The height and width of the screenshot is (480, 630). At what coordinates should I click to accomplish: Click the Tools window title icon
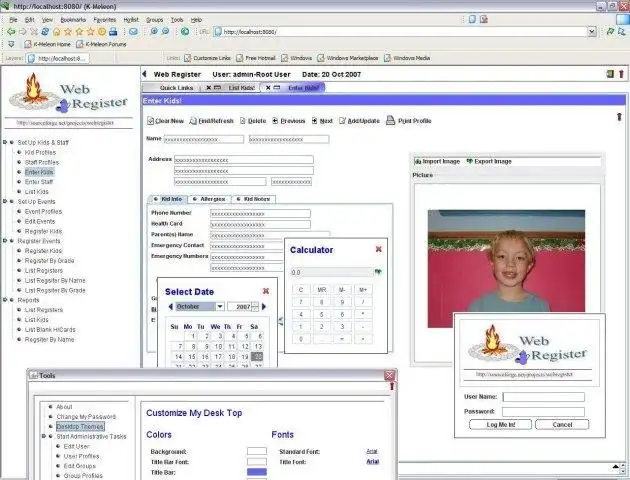click(x=34, y=375)
